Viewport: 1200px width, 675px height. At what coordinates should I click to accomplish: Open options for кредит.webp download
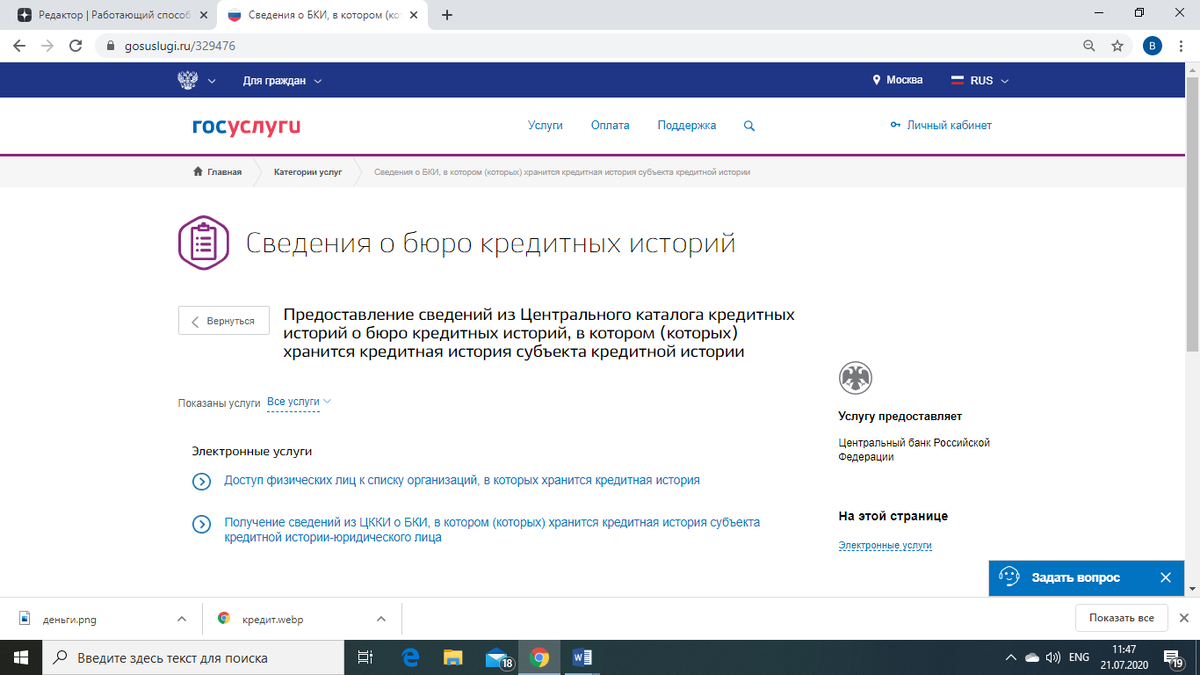[380, 619]
